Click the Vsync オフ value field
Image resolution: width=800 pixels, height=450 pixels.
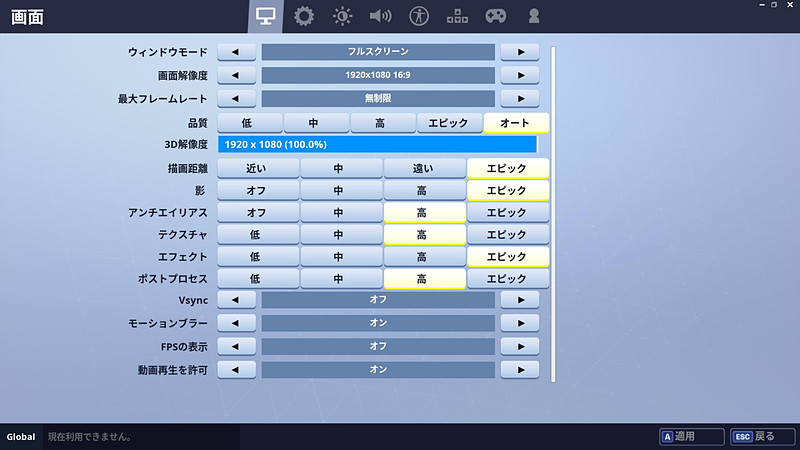click(378, 300)
